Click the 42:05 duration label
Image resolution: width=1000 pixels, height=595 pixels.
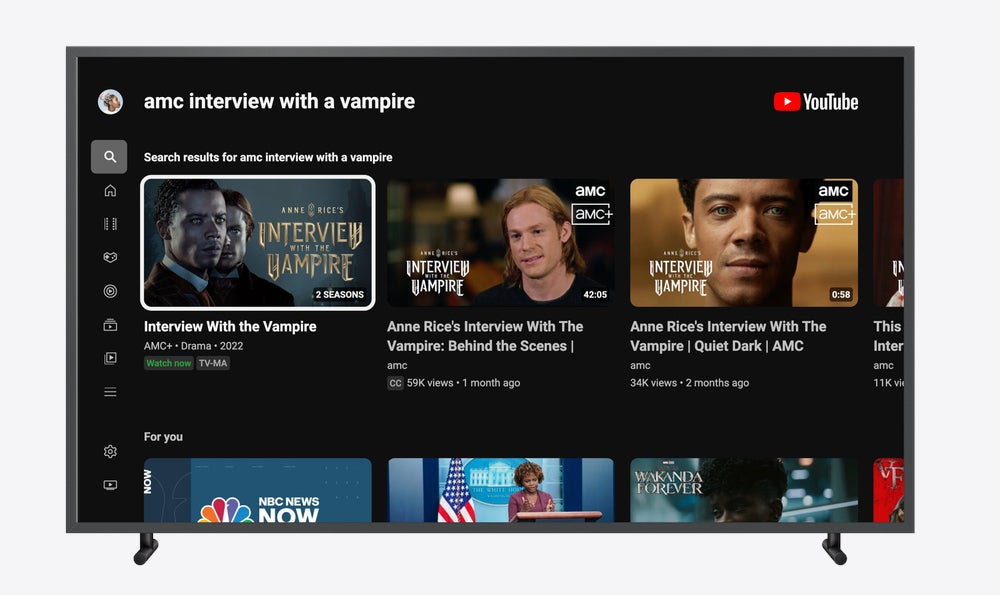pos(595,295)
